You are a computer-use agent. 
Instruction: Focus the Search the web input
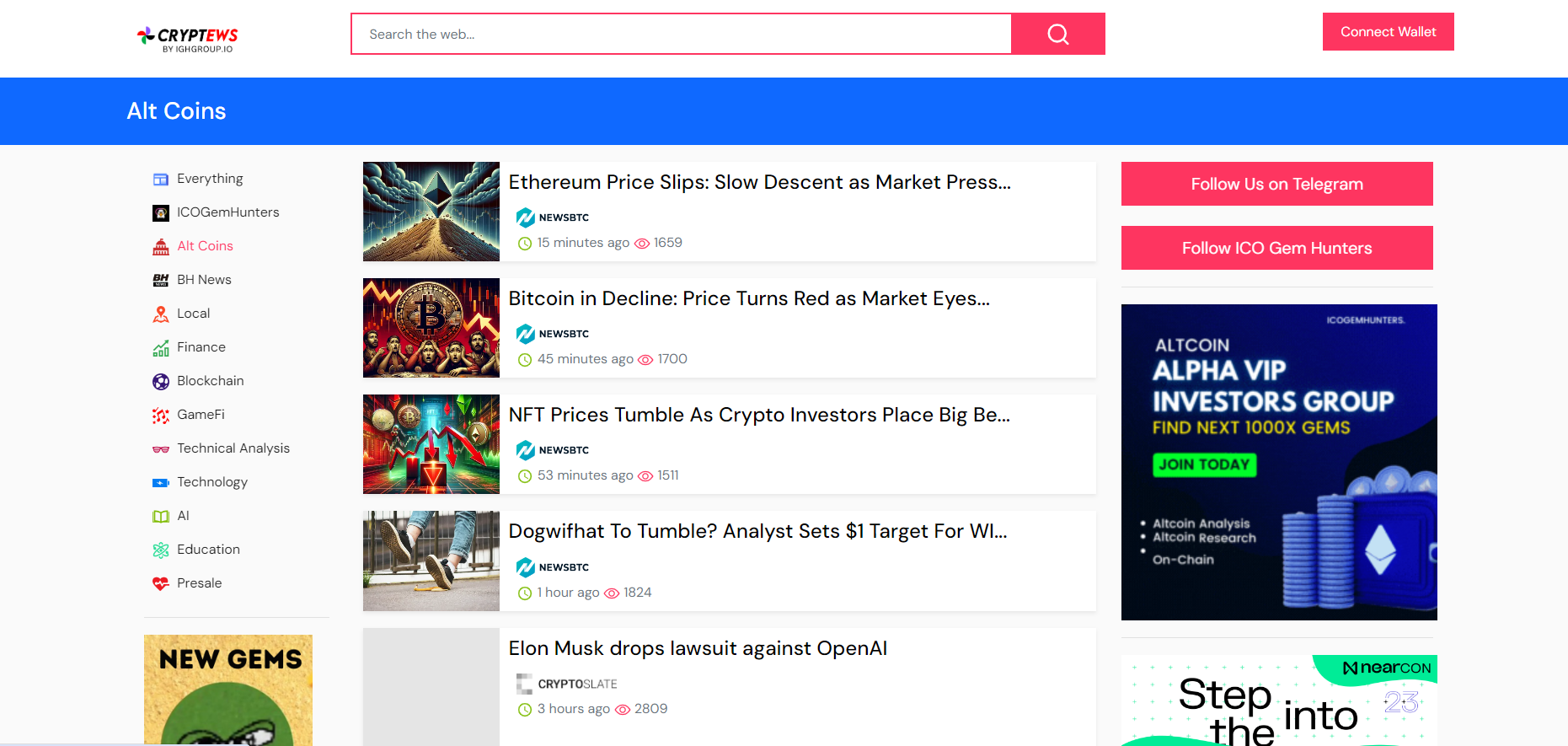(x=681, y=34)
